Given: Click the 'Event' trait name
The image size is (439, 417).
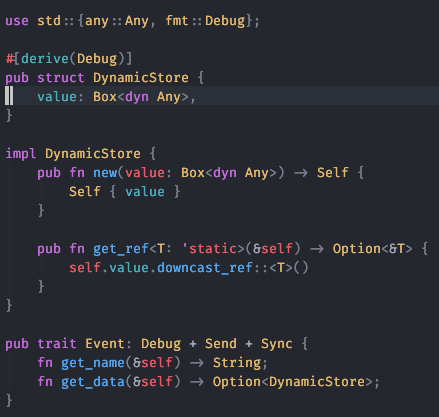Looking at the screenshot, I should pyautogui.click(x=105, y=344).
